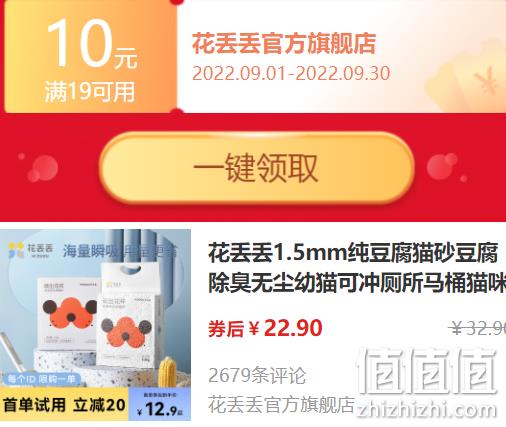Screen dimensions: 506x427
Task: Open the 花丢丢1.5mm纯豆腐猫砂 product title
Action: pos(357,268)
